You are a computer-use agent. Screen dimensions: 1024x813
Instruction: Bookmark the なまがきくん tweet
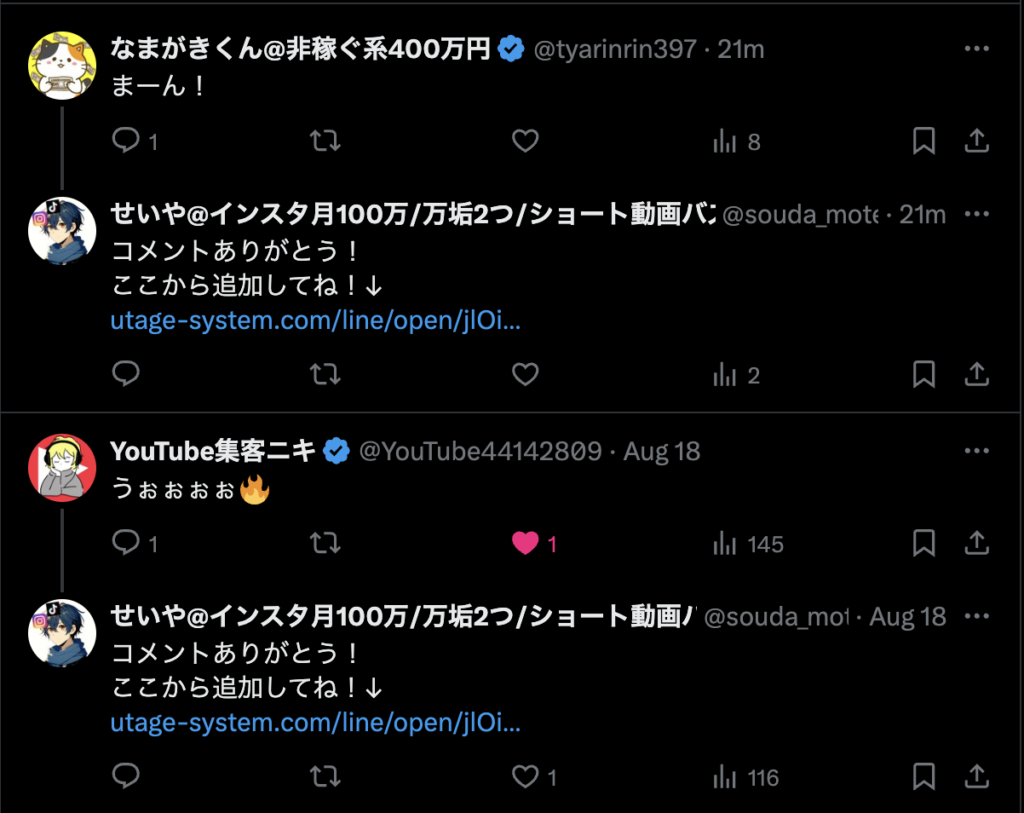[x=924, y=141]
